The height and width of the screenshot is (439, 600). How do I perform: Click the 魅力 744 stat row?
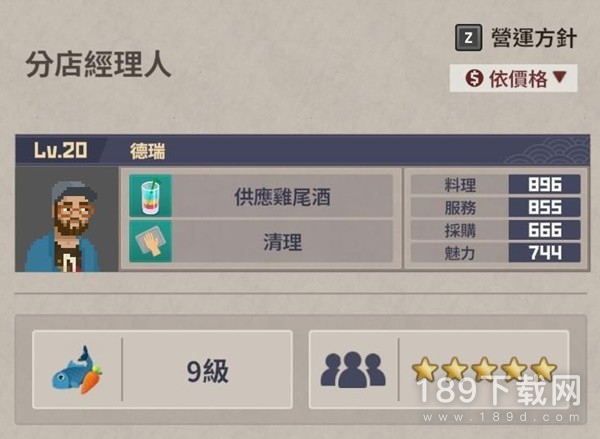coord(496,253)
